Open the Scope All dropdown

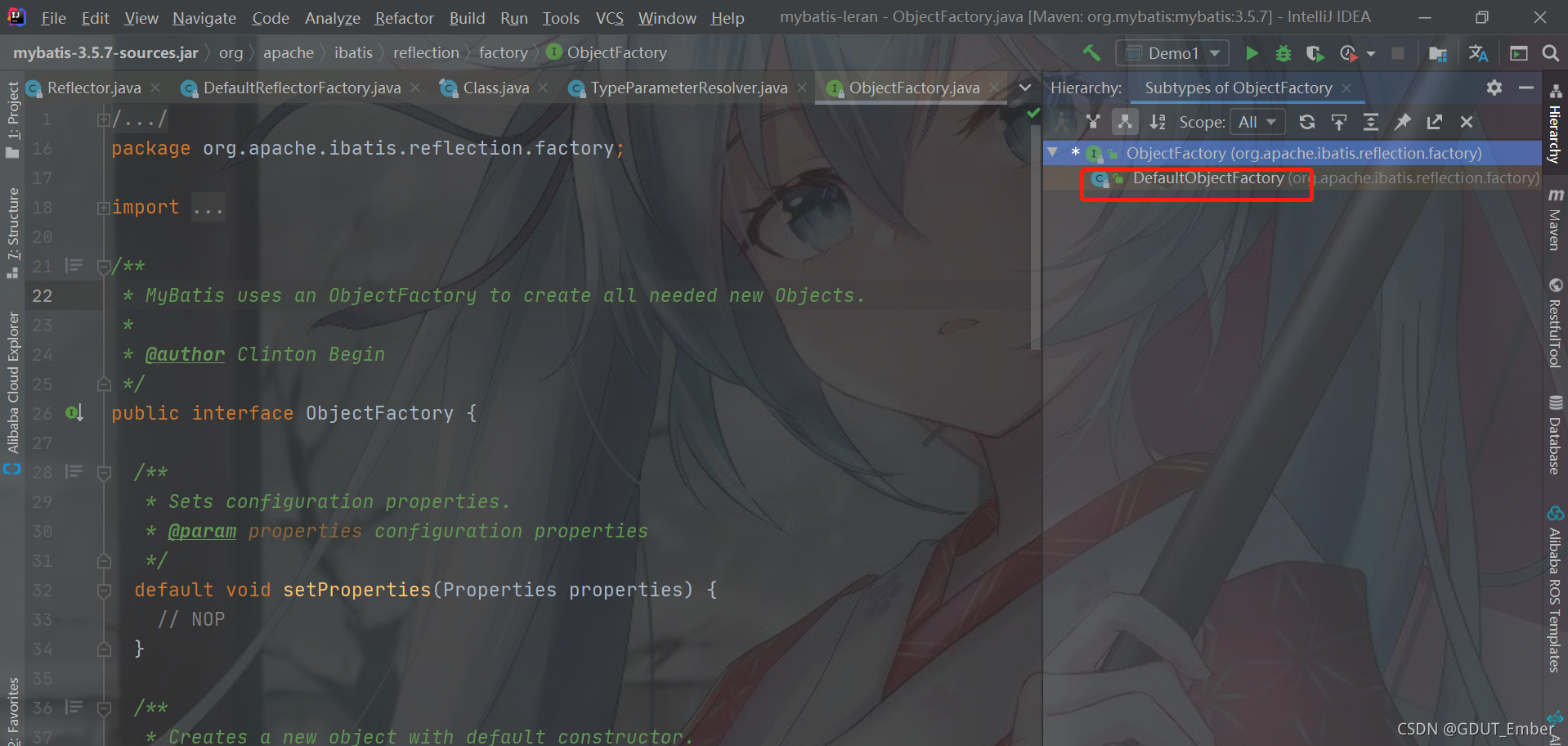1257,122
